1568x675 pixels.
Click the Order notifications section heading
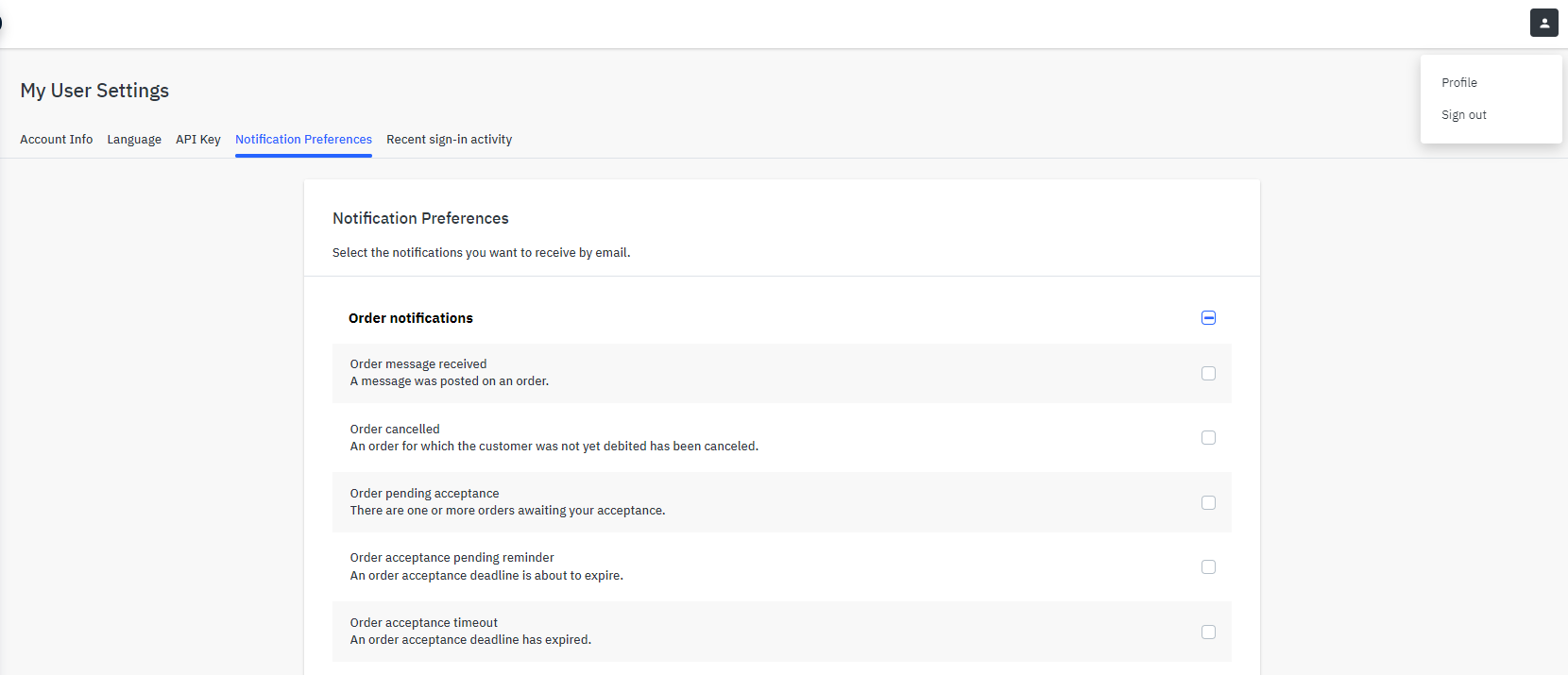tap(411, 318)
